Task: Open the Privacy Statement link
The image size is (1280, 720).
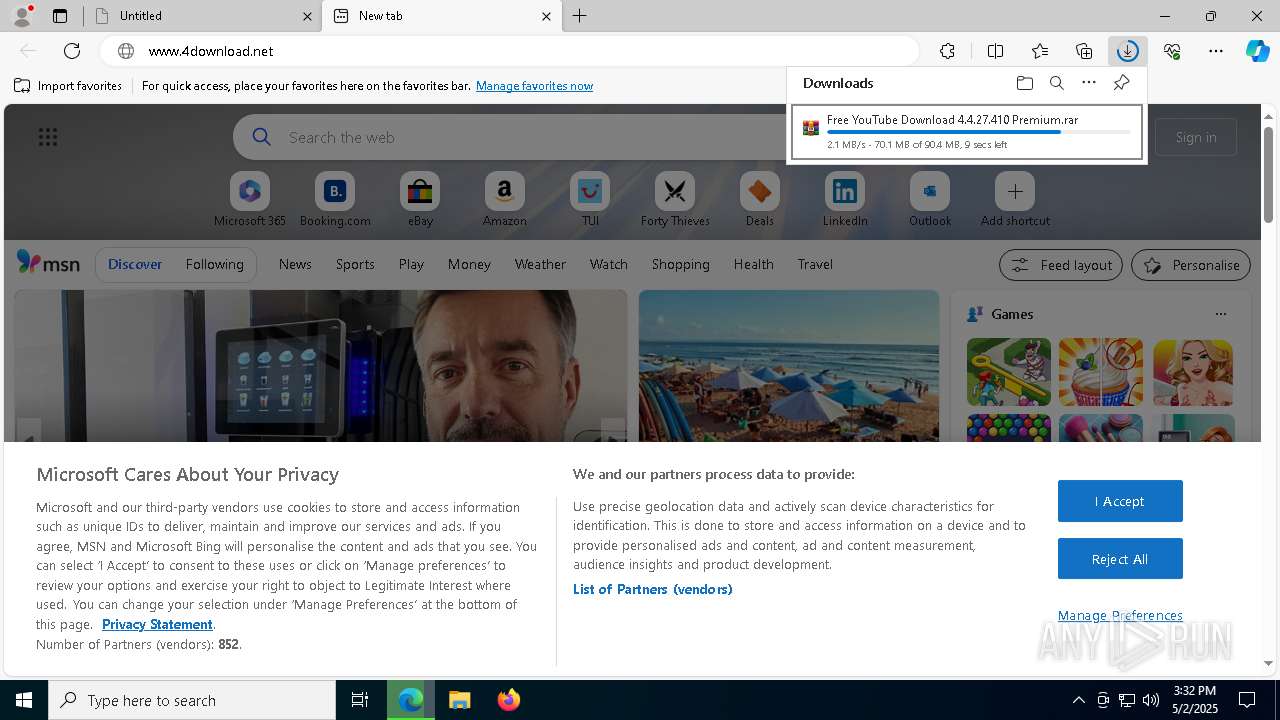Action: [157, 624]
